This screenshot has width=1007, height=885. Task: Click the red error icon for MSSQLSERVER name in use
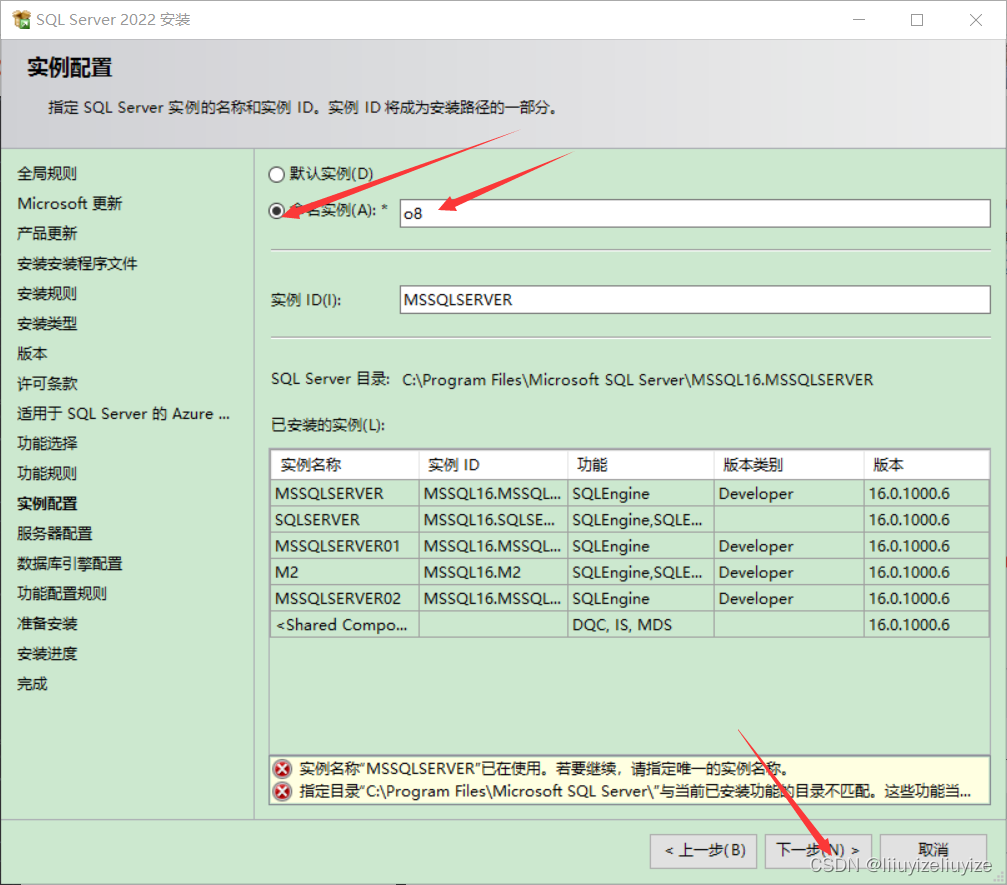[282, 769]
